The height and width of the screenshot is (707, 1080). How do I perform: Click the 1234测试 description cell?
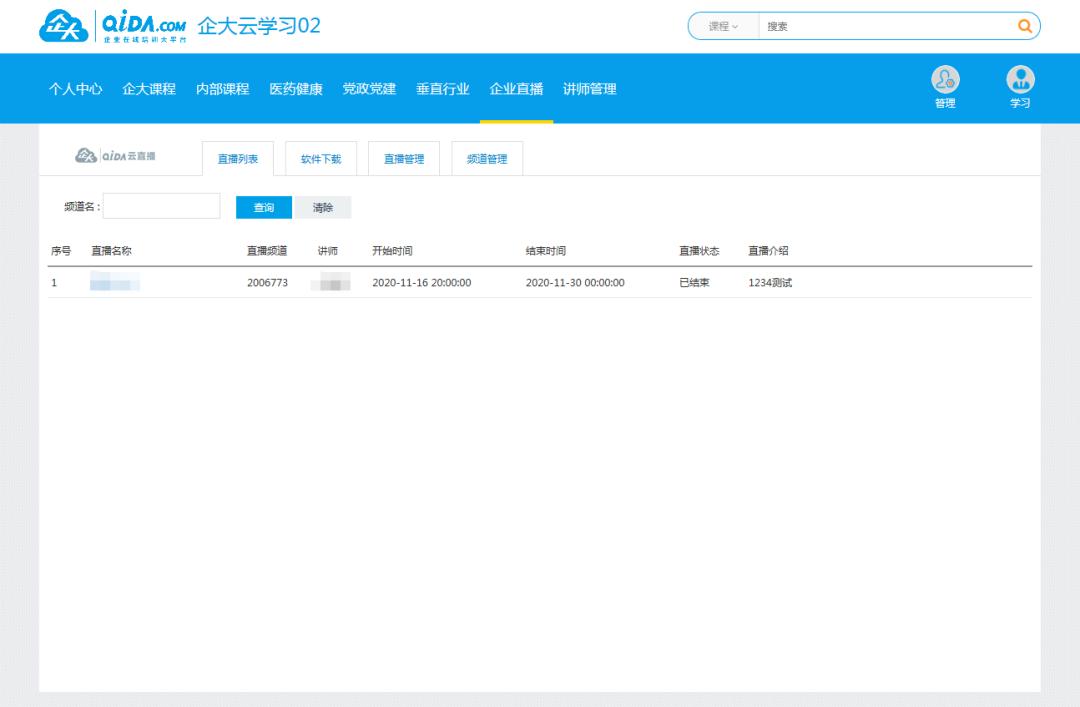pyautogui.click(x=770, y=283)
